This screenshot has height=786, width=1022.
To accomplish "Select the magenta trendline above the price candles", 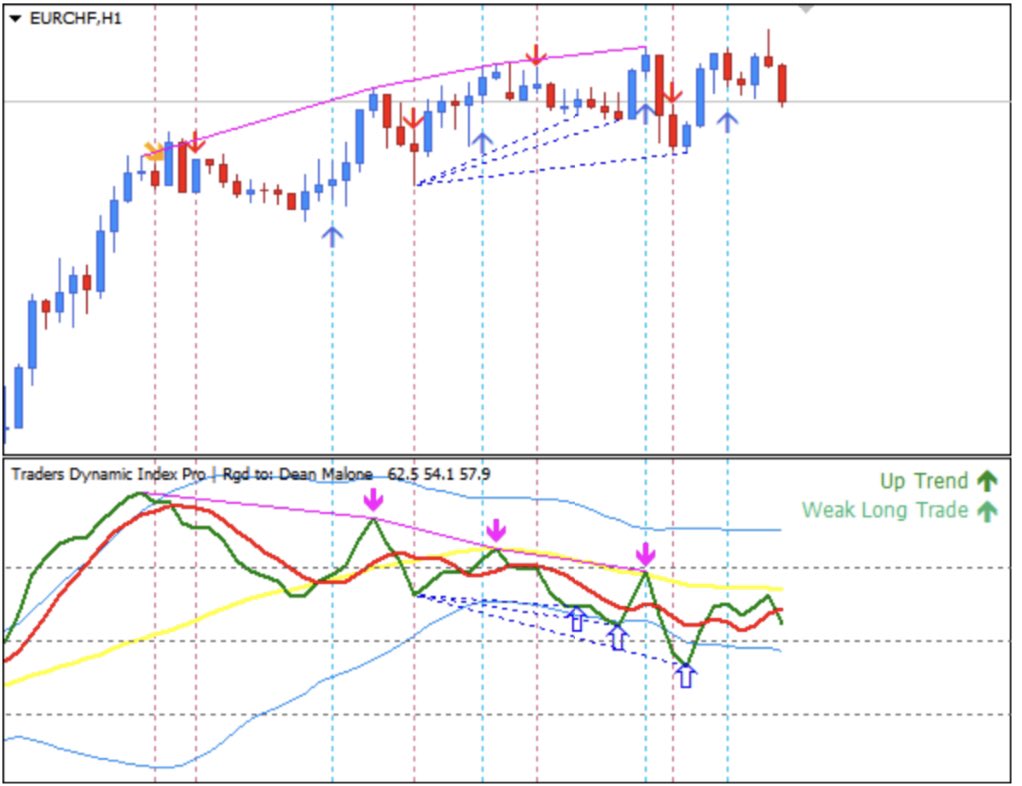I will [x=394, y=83].
